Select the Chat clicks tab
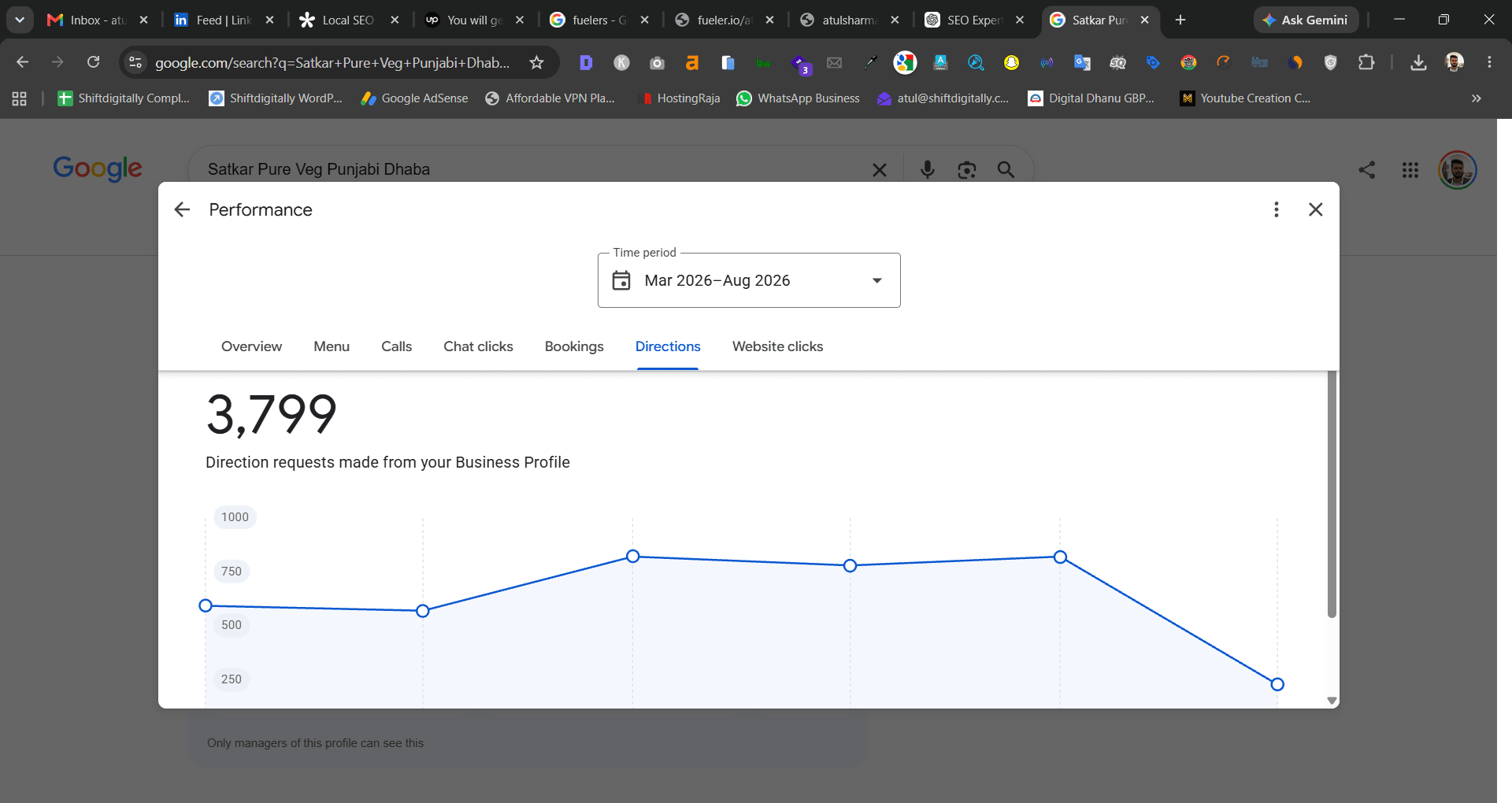 (478, 346)
